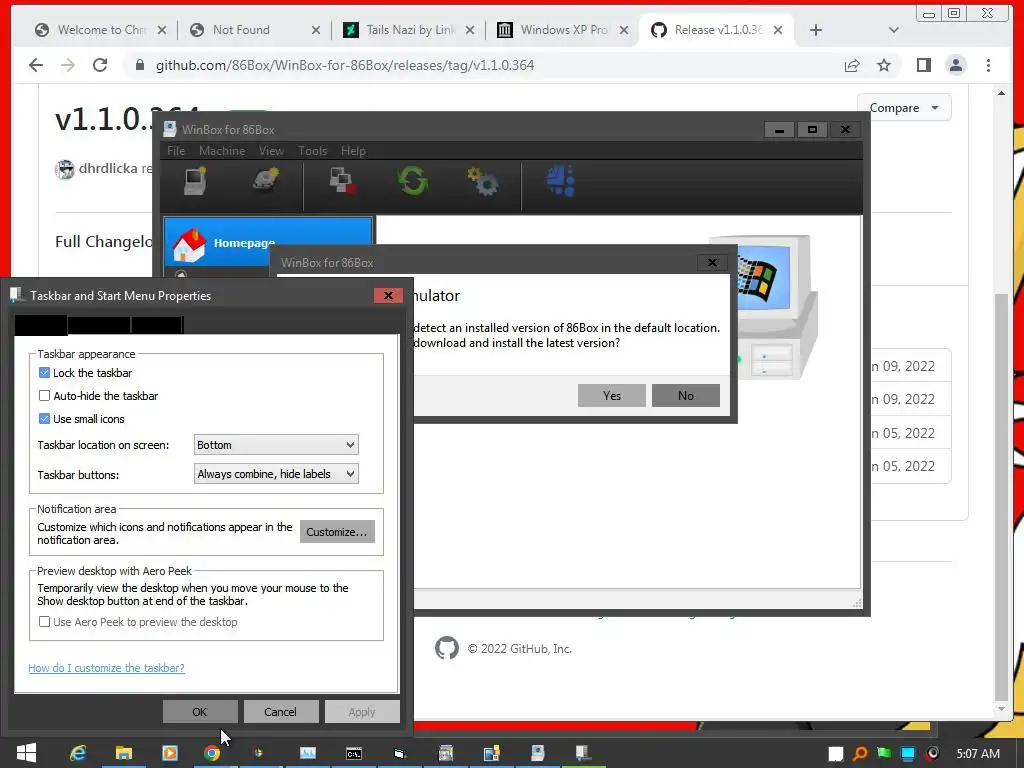Image resolution: width=1024 pixels, height=768 pixels.
Task: Select the Homepage item in WinBox sidebar
Action: [x=268, y=243]
